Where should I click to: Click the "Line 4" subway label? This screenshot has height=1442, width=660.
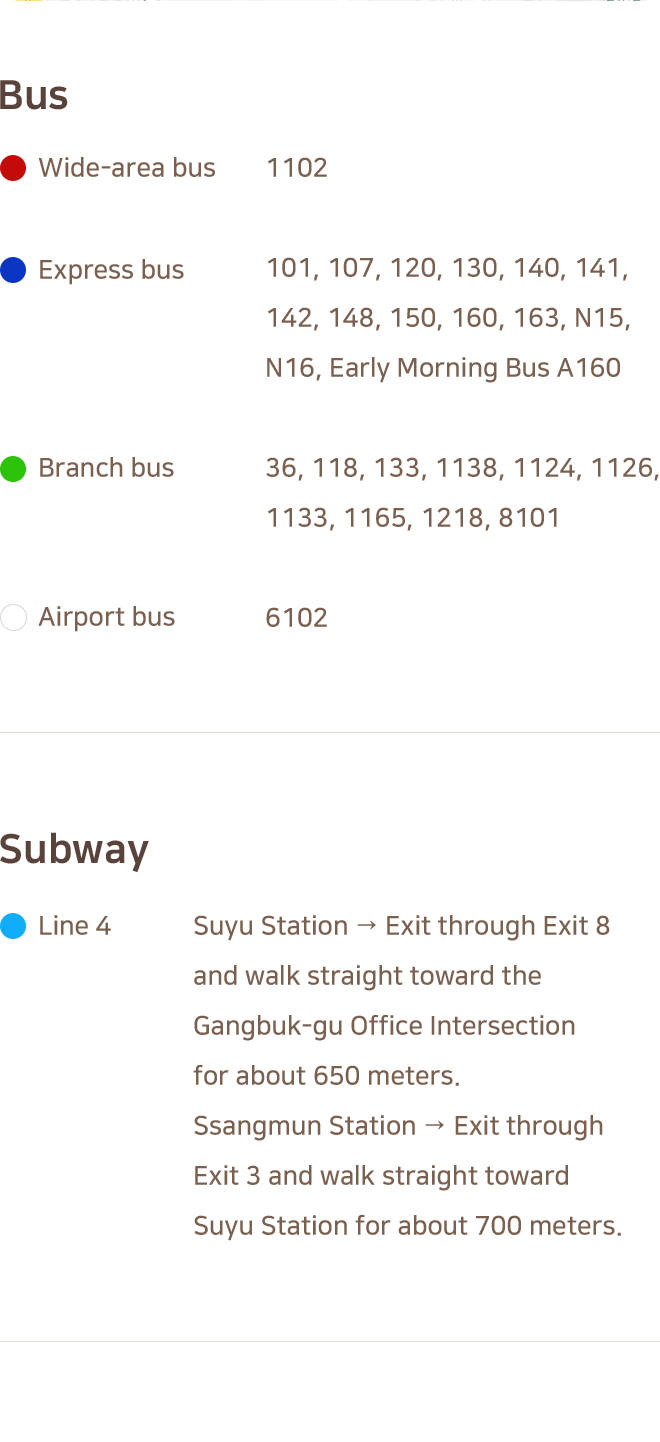(74, 926)
